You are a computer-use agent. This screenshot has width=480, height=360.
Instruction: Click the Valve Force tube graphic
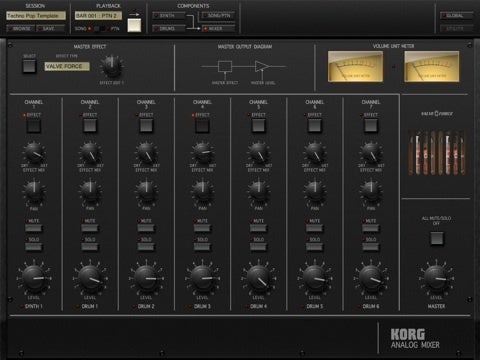coord(436,153)
